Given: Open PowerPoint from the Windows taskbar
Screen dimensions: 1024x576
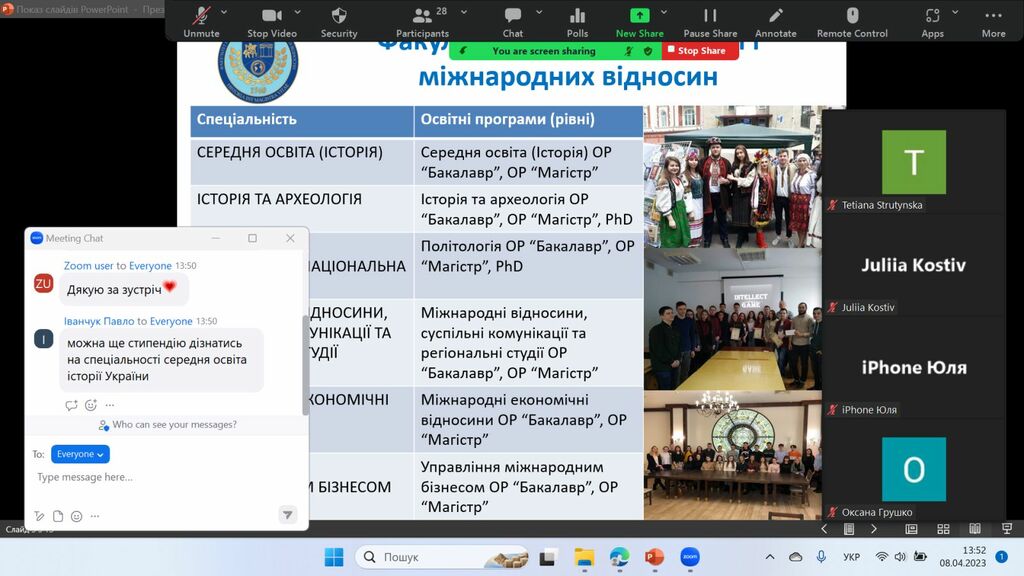Looking at the screenshot, I should pyautogui.click(x=654, y=557).
